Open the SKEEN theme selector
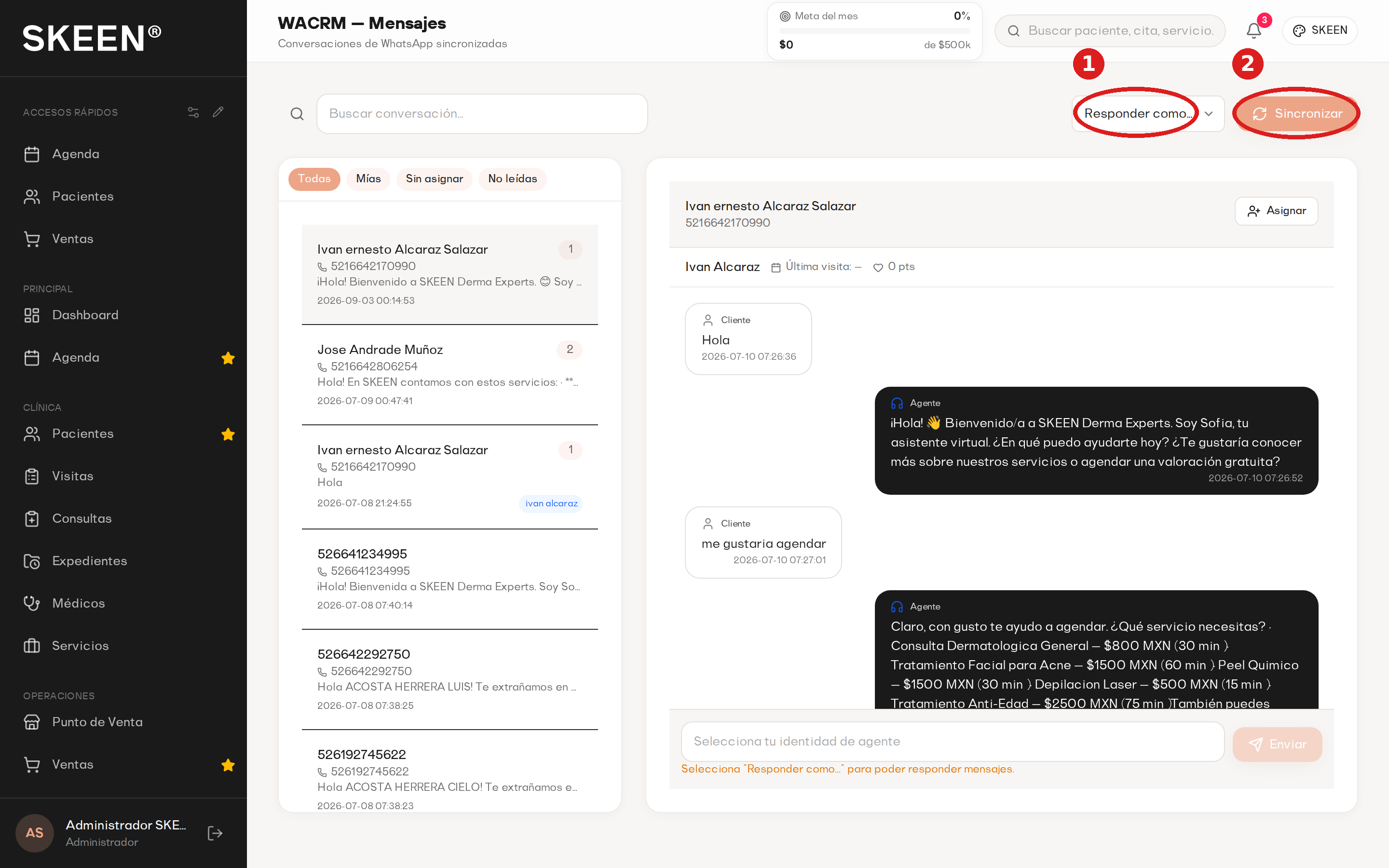This screenshot has width=1389, height=868. tap(1319, 30)
